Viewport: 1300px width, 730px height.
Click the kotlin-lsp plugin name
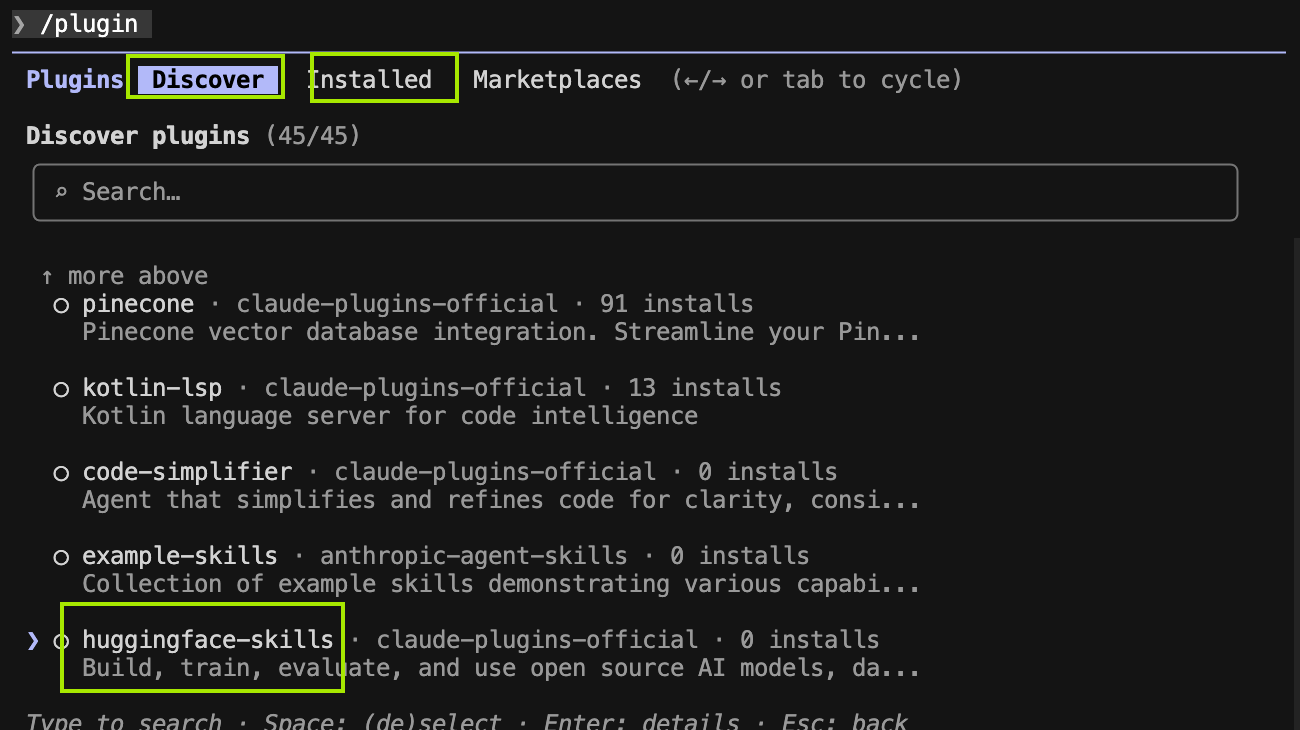tap(152, 388)
